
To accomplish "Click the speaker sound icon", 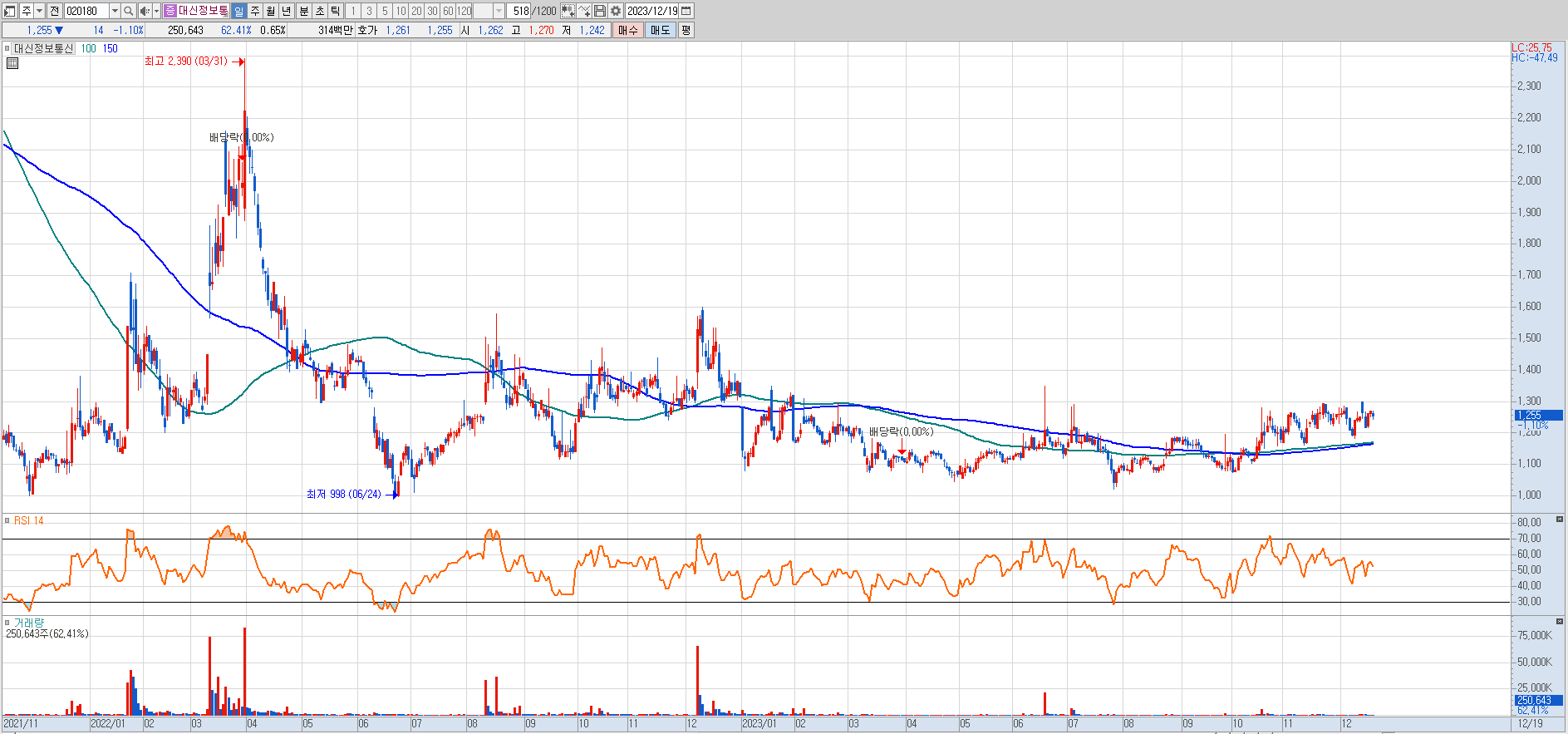I will [x=145, y=11].
